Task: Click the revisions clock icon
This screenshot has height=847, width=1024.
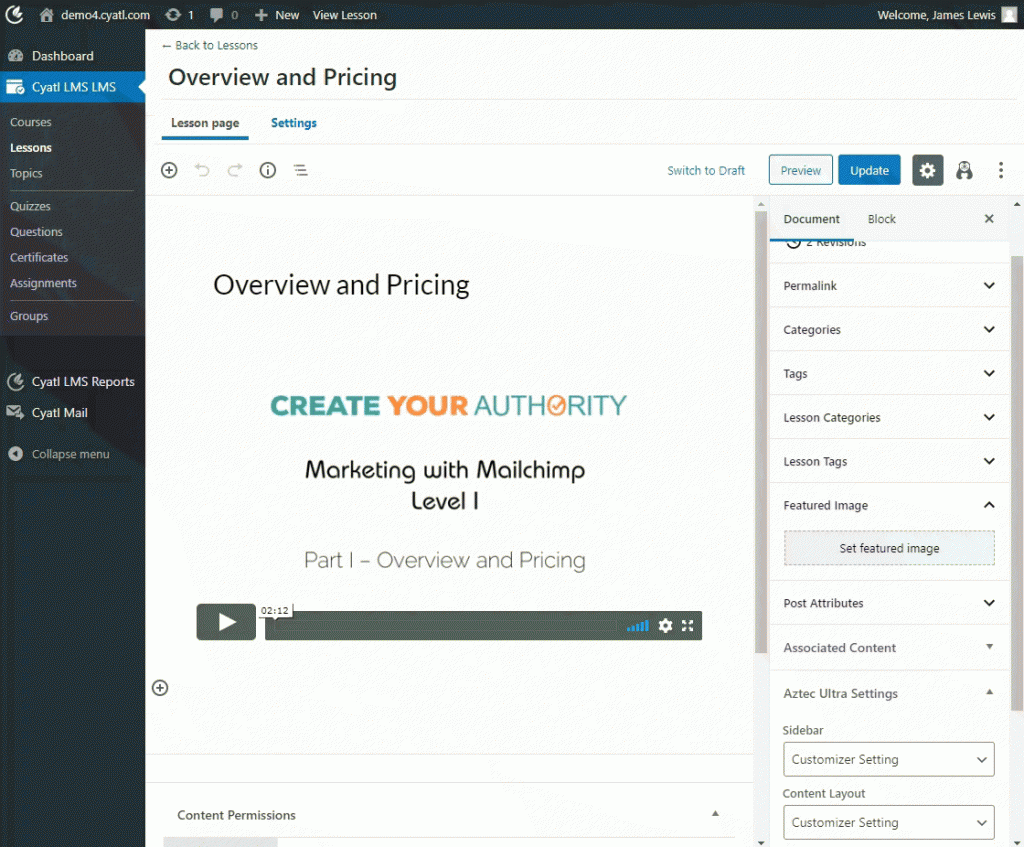Action: (x=793, y=243)
